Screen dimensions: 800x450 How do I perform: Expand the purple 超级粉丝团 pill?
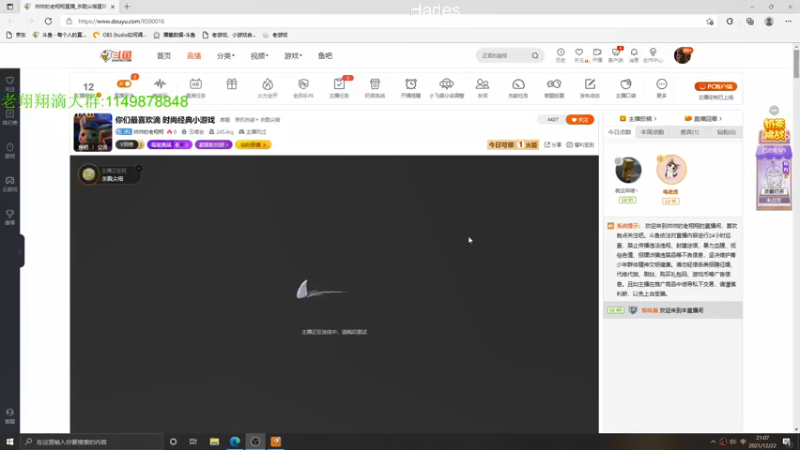tap(213, 145)
